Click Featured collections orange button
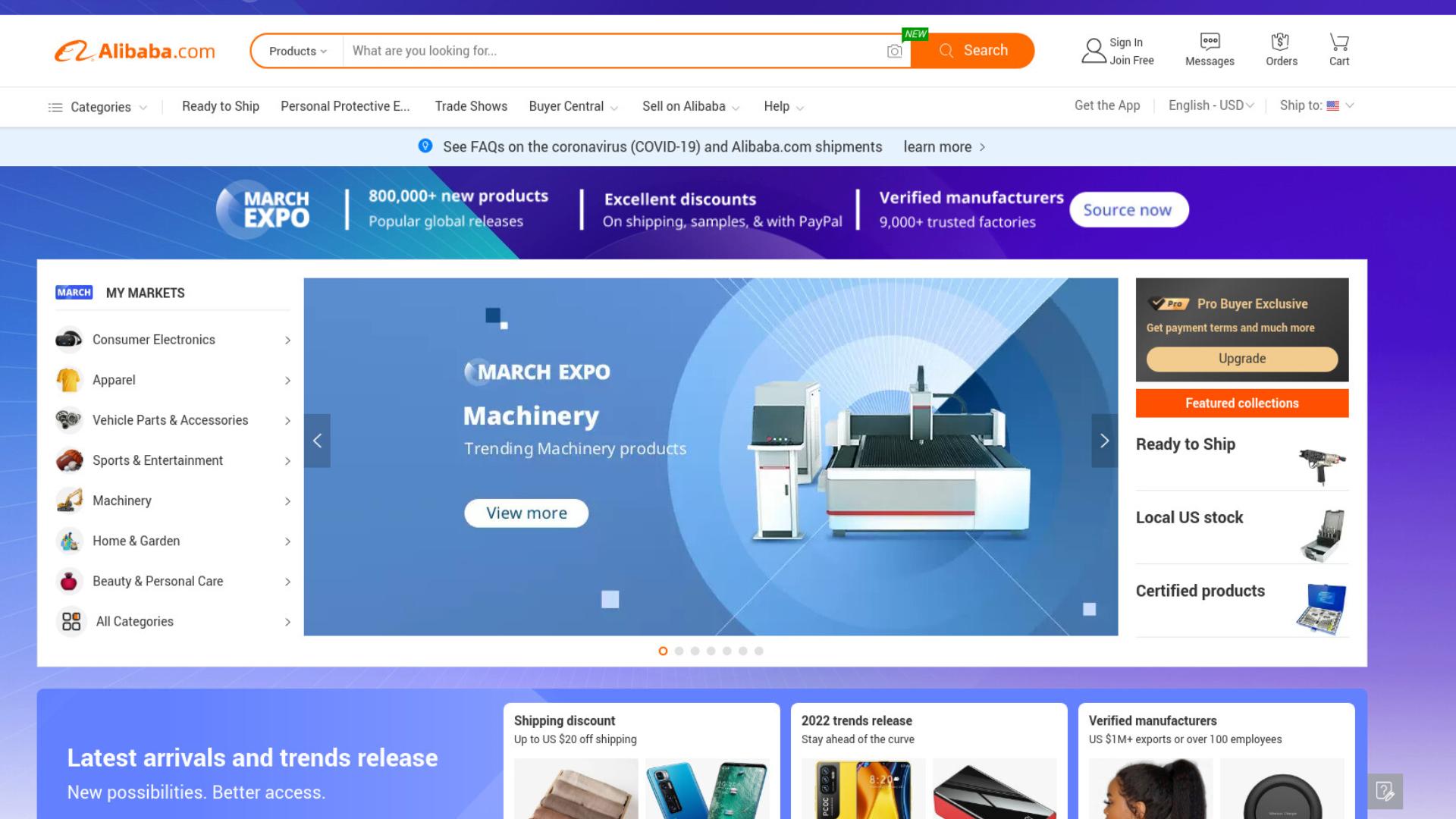 click(x=1242, y=403)
